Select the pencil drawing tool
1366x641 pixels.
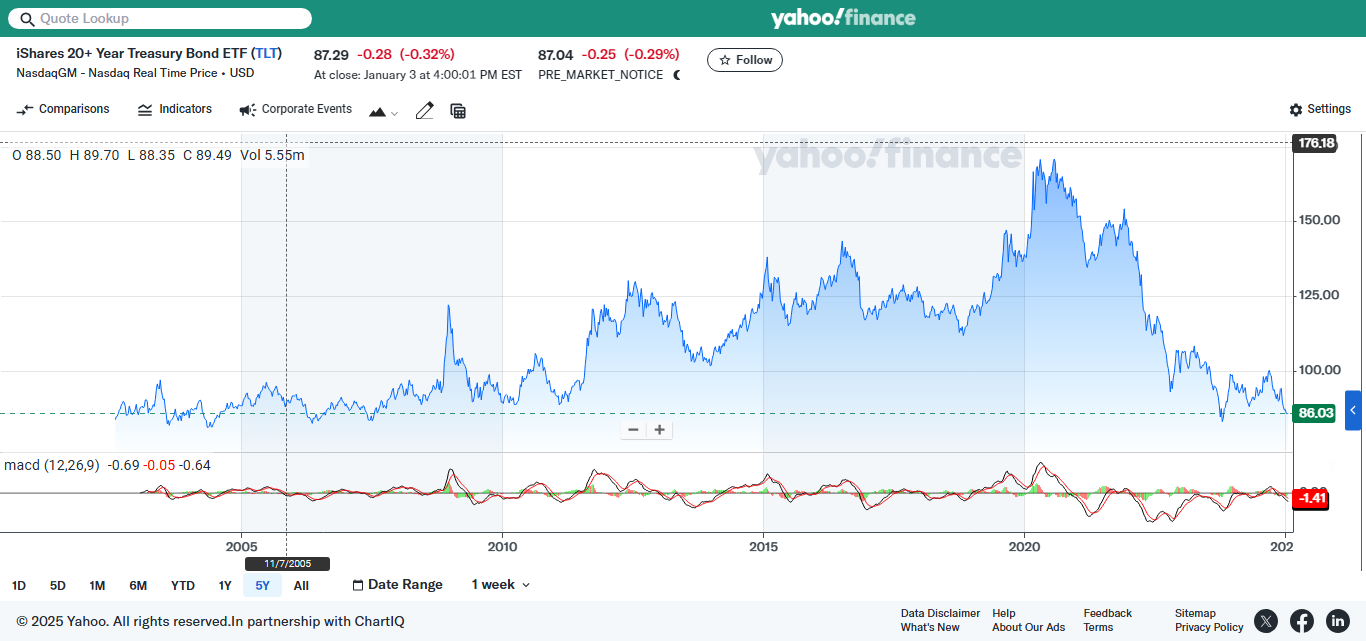[x=425, y=111]
